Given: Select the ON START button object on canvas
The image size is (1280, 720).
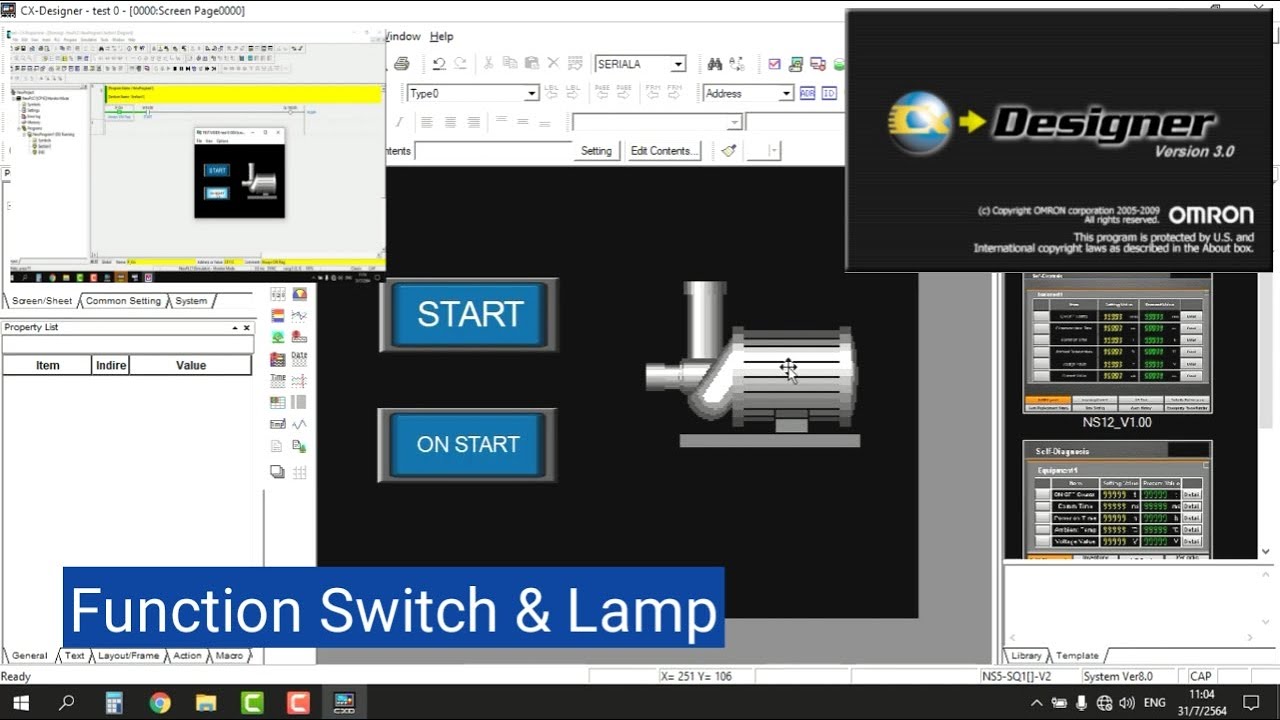Looking at the screenshot, I should coord(467,445).
